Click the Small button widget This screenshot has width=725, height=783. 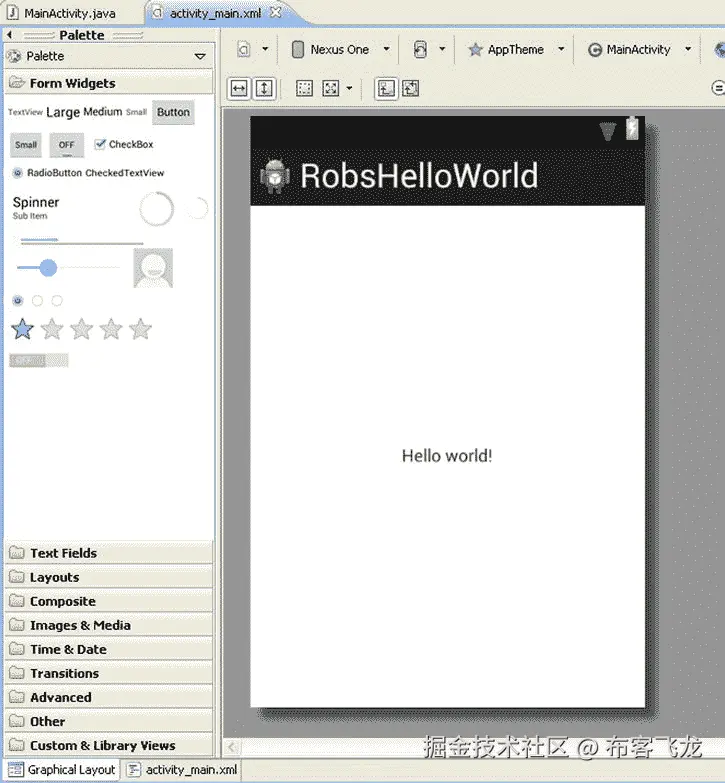pyautogui.click(x=26, y=145)
